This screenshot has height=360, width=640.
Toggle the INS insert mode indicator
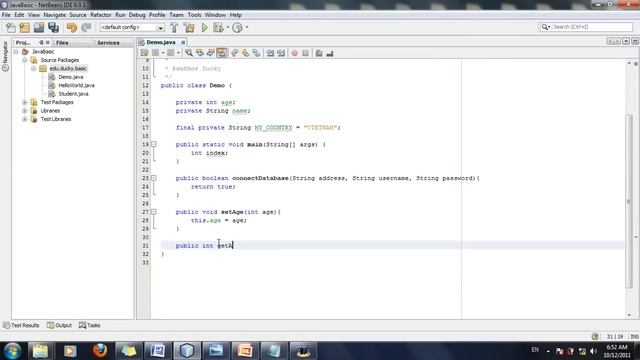coord(634,337)
